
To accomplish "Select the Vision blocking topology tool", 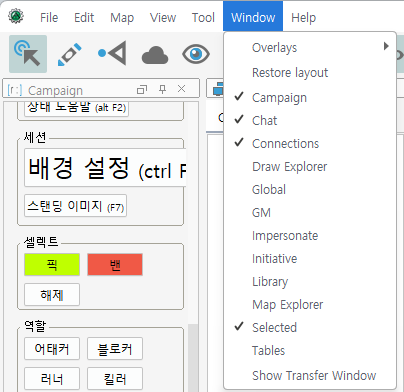I will click(x=112, y=53).
